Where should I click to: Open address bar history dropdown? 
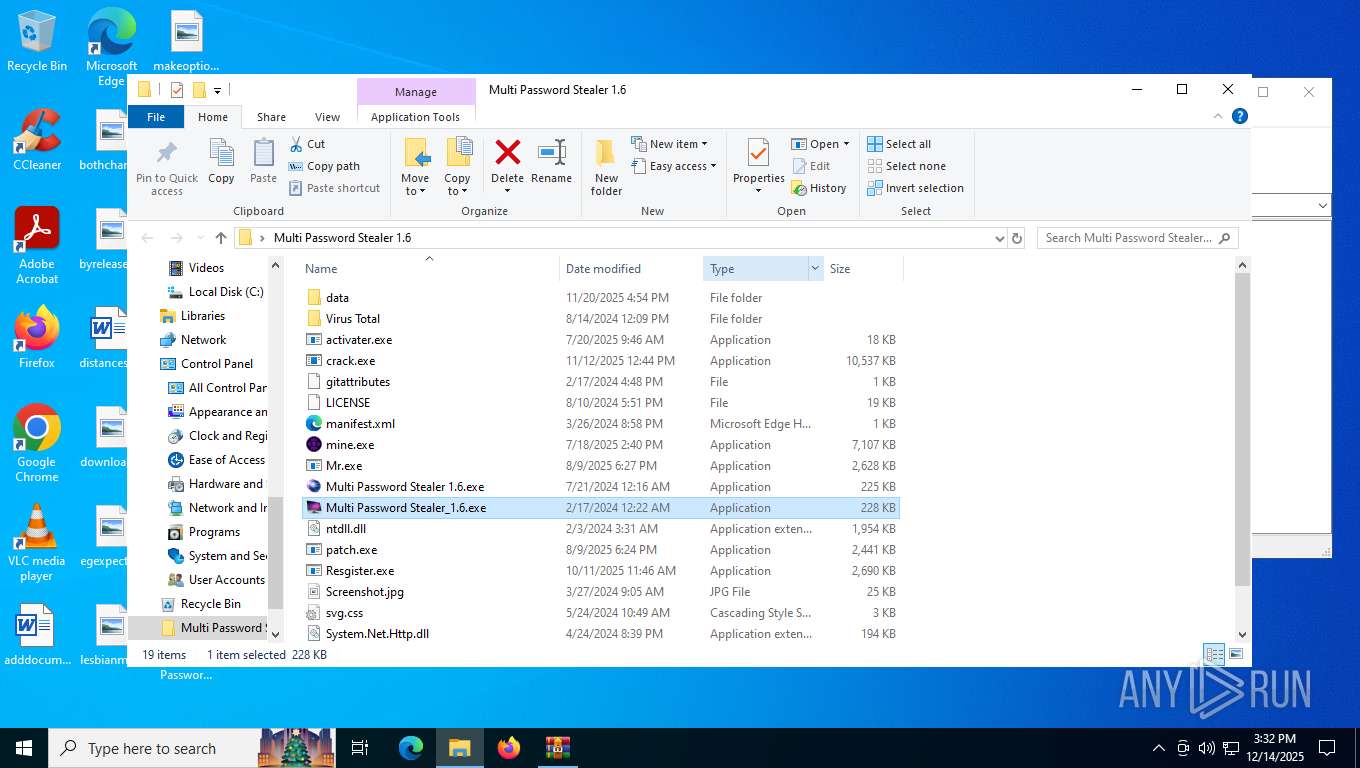tap(999, 238)
